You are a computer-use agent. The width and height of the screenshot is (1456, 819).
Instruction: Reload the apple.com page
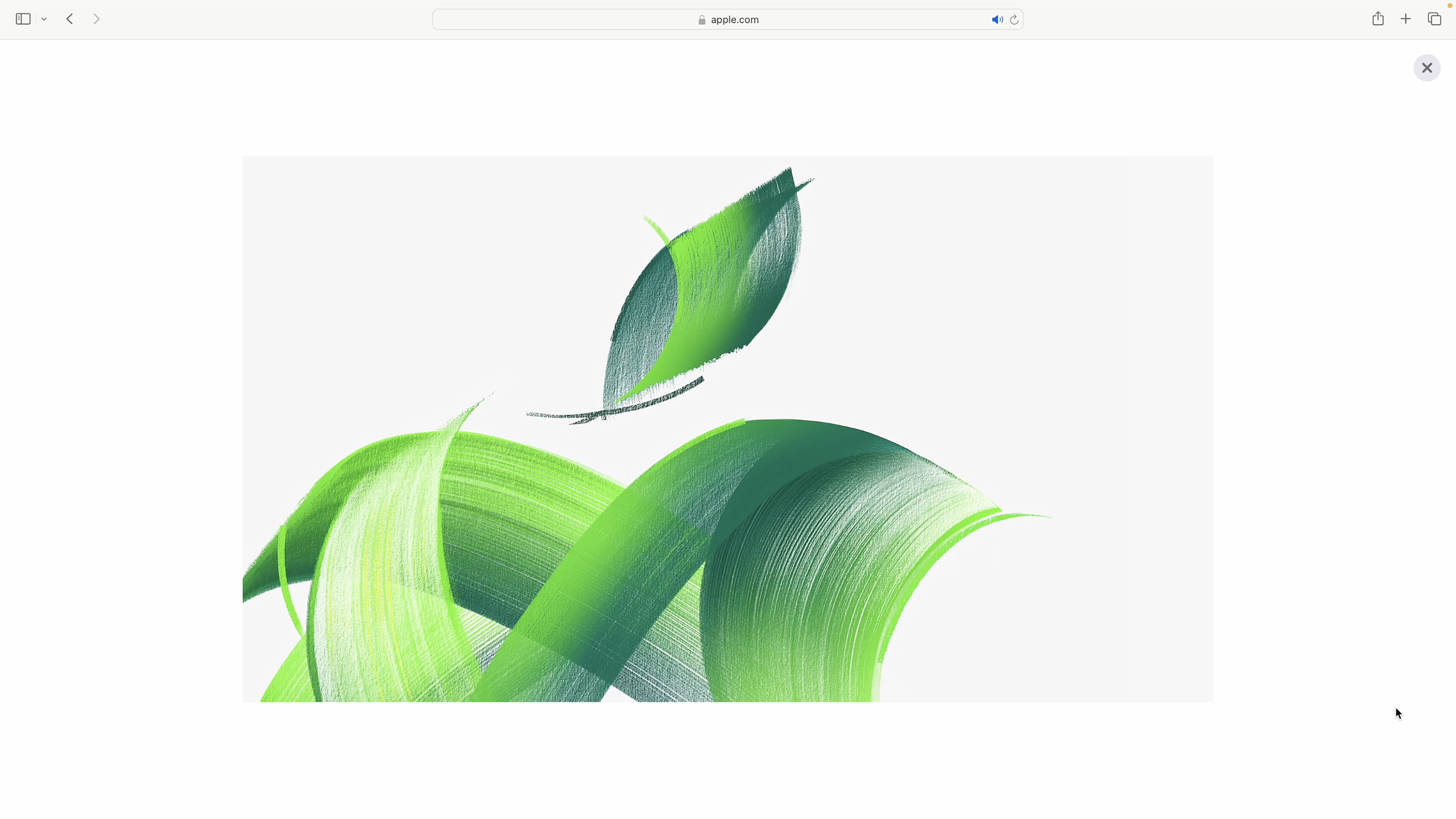(1014, 20)
